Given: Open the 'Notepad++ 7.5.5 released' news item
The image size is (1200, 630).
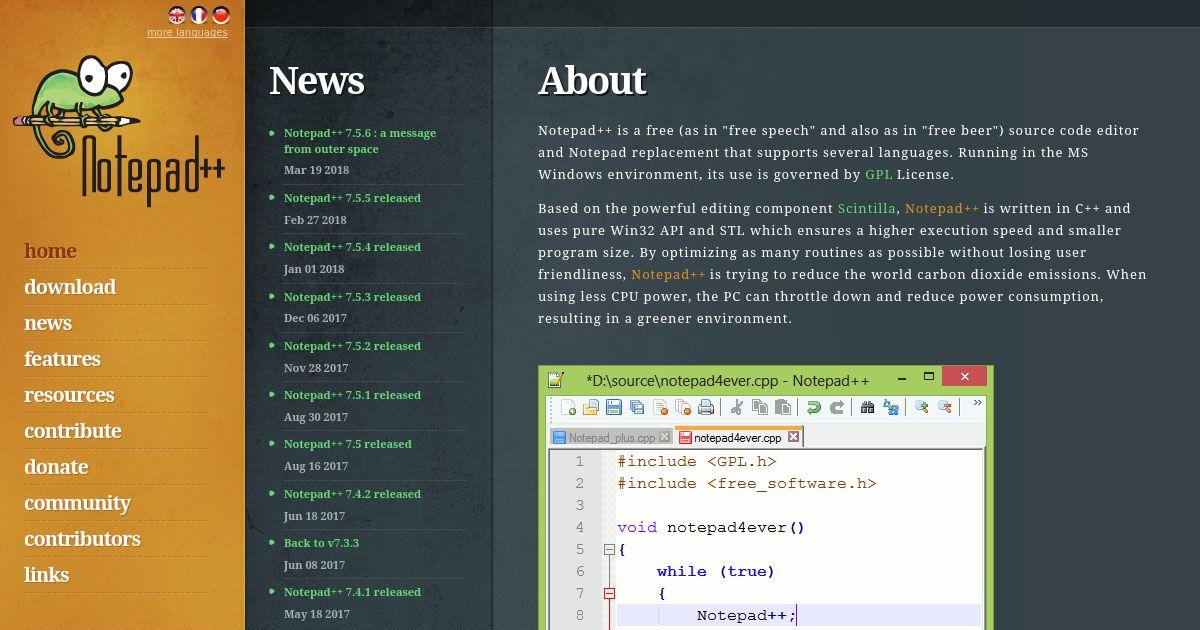Looking at the screenshot, I should pyautogui.click(x=352, y=198).
